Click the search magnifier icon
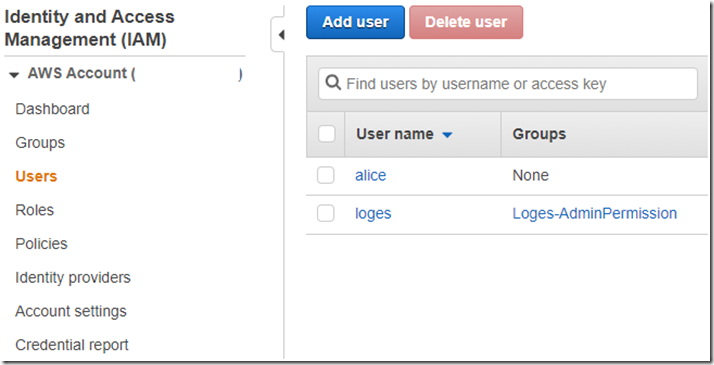This screenshot has height=365, width=714. point(333,83)
